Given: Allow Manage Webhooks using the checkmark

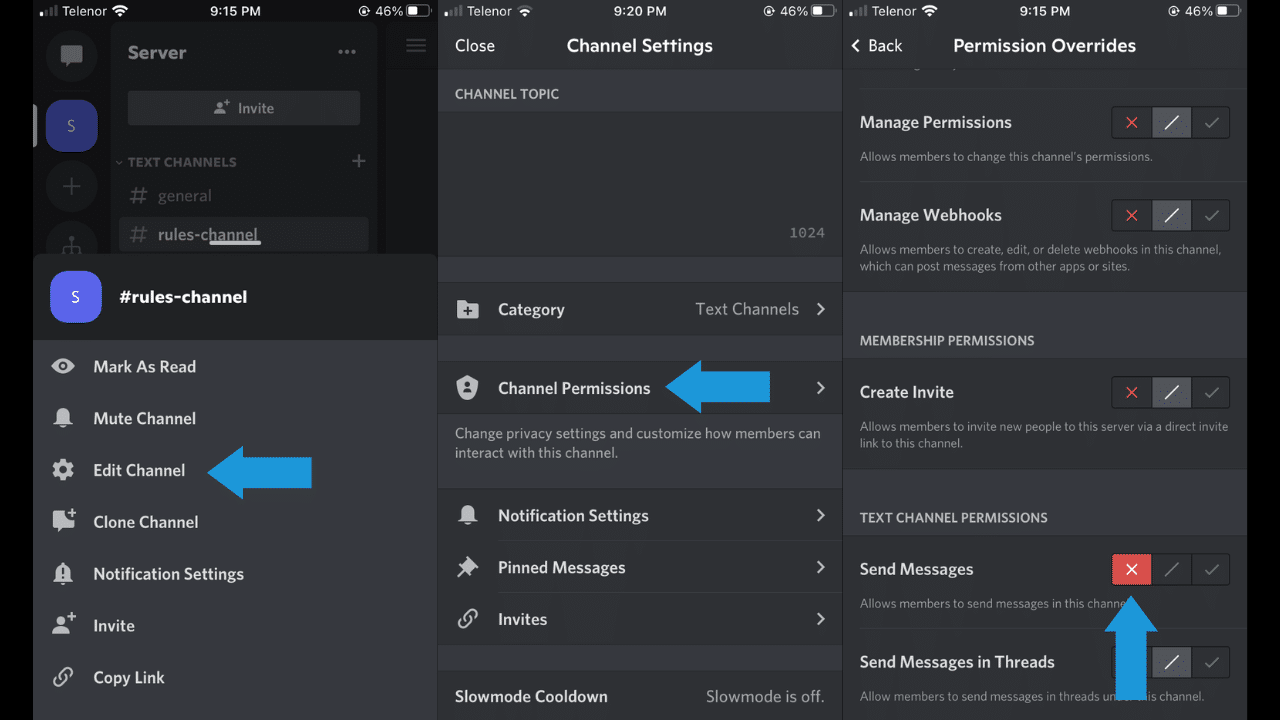Looking at the screenshot, I should click(x=1211, y=215).
